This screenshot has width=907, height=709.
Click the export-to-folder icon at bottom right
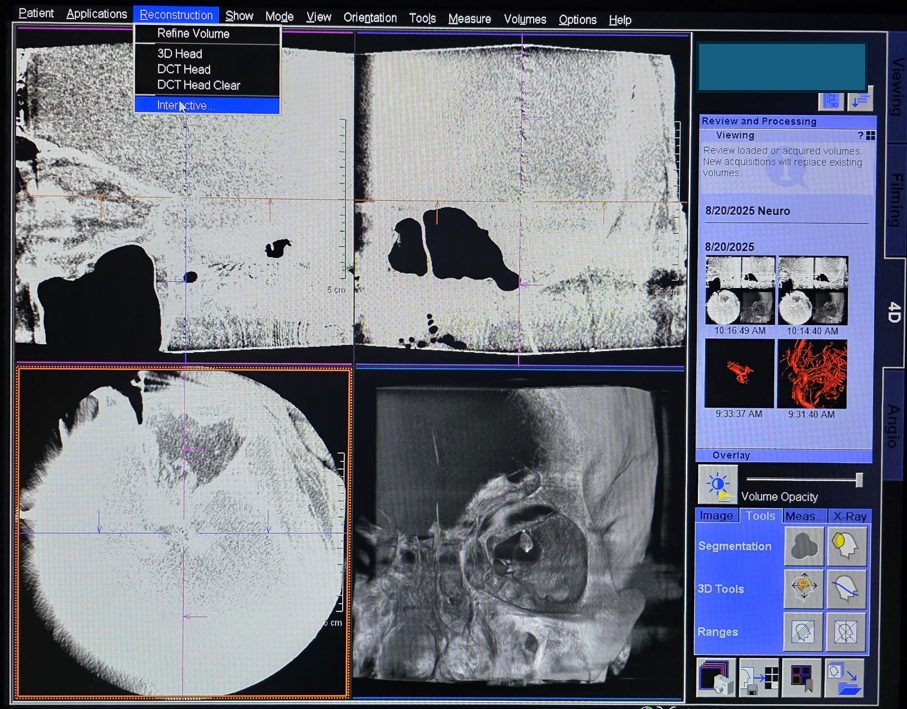(x=846, y=678)
